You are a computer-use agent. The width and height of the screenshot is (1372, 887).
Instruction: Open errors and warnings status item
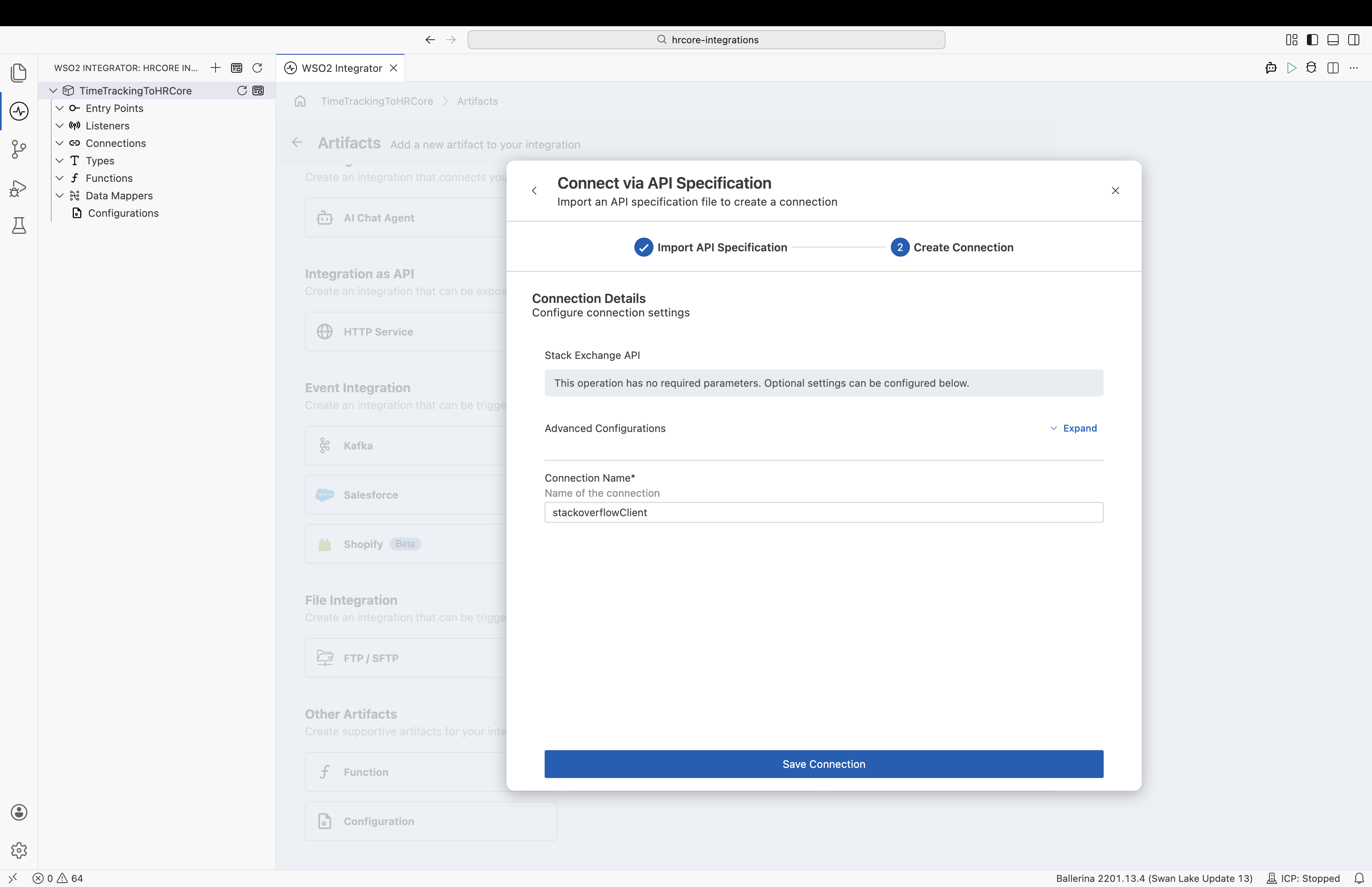[58, 878]
